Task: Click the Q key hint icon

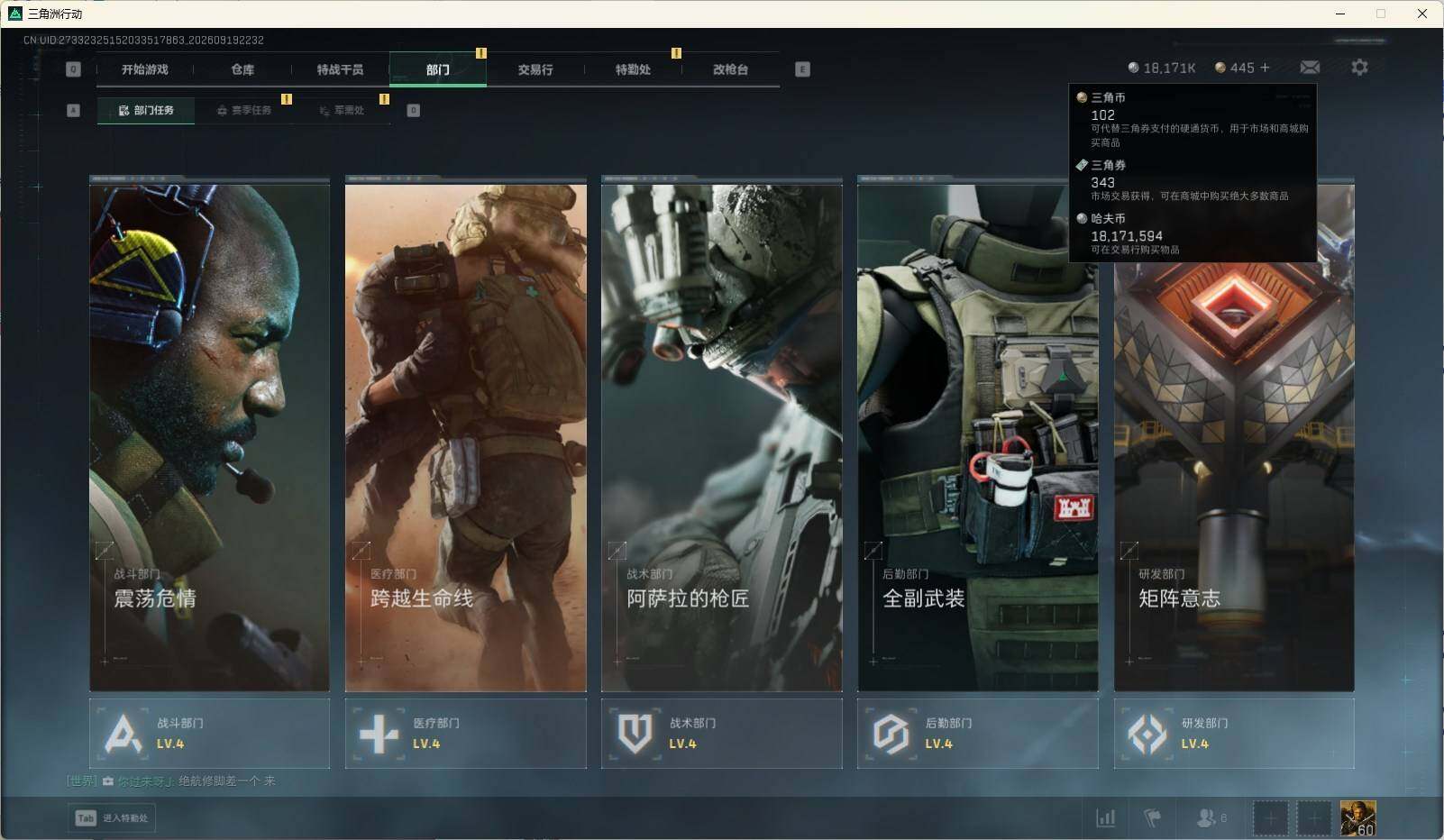Action: click(x=74, y=69)
